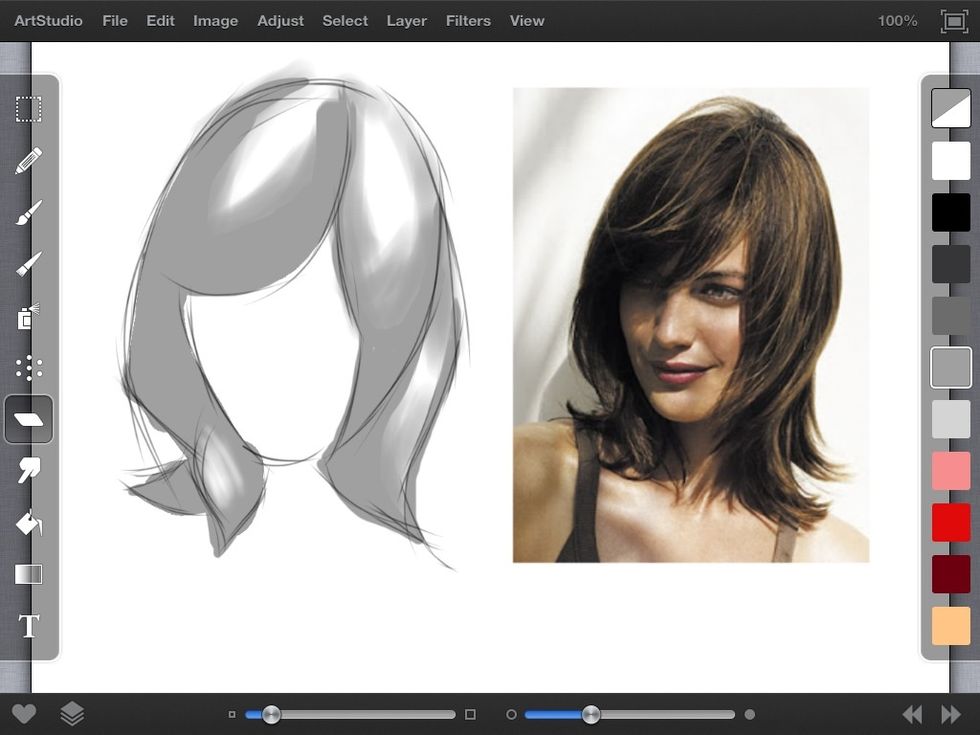Select the Gradient tool

coord(29,574)
